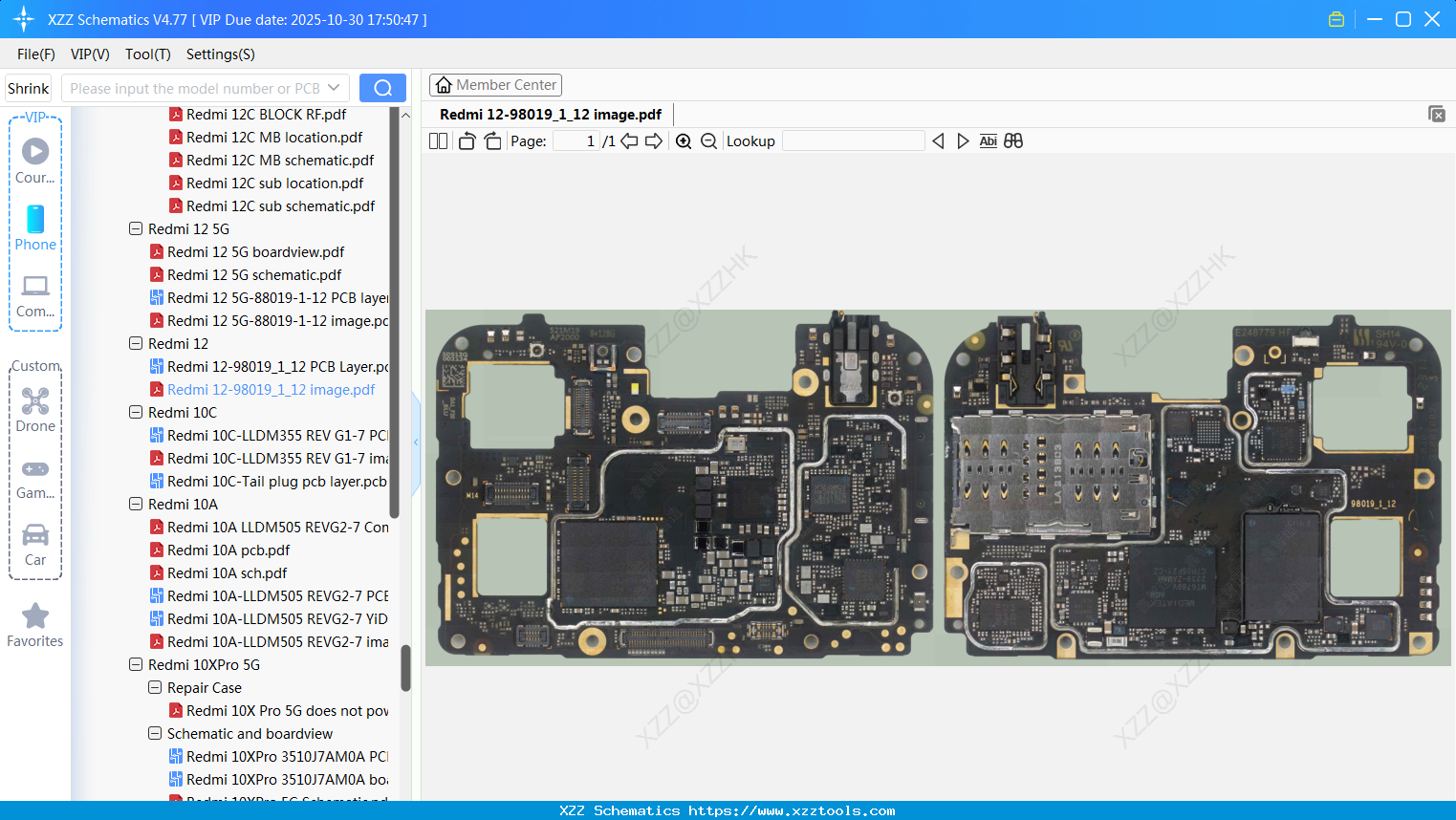Viewport: 1456px width, 820px height.
Task: Collapse the Redmi 12 5G tree node
Action: coord(136,228)
